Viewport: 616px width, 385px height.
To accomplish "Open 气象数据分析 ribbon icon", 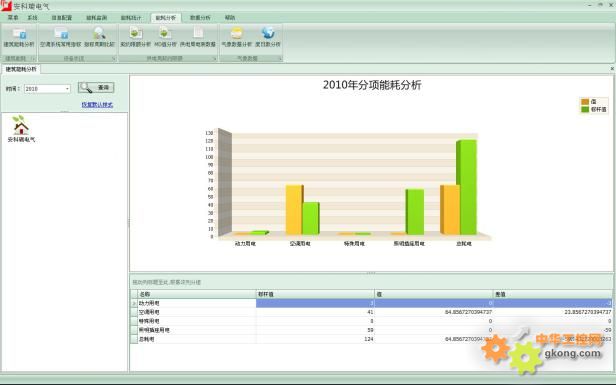I will click(x=236, y=33).
